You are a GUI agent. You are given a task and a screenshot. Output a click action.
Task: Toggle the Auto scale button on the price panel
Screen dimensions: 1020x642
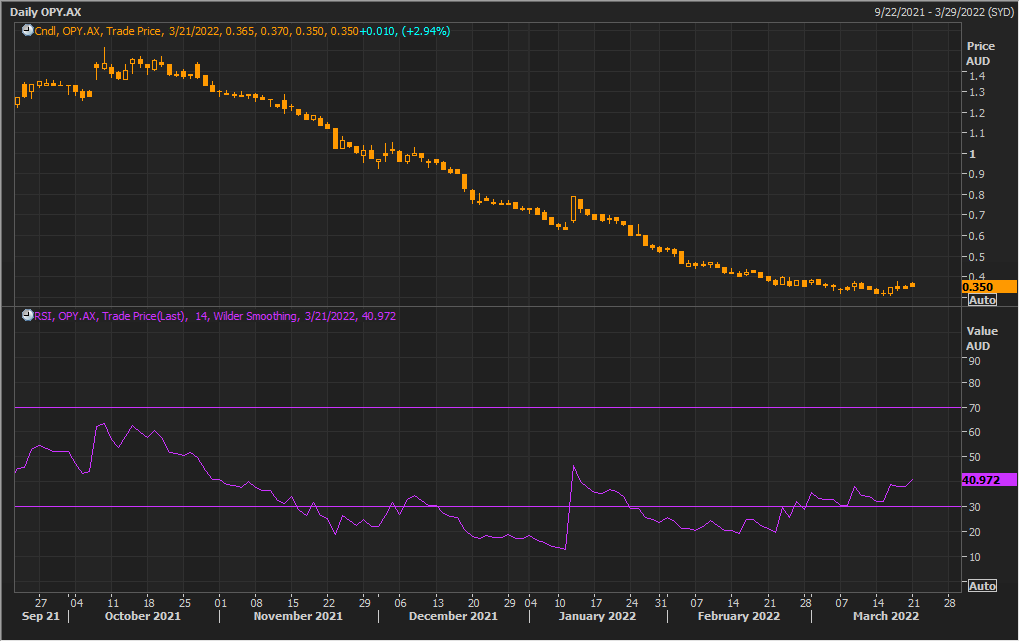click(x=982, y=300)
